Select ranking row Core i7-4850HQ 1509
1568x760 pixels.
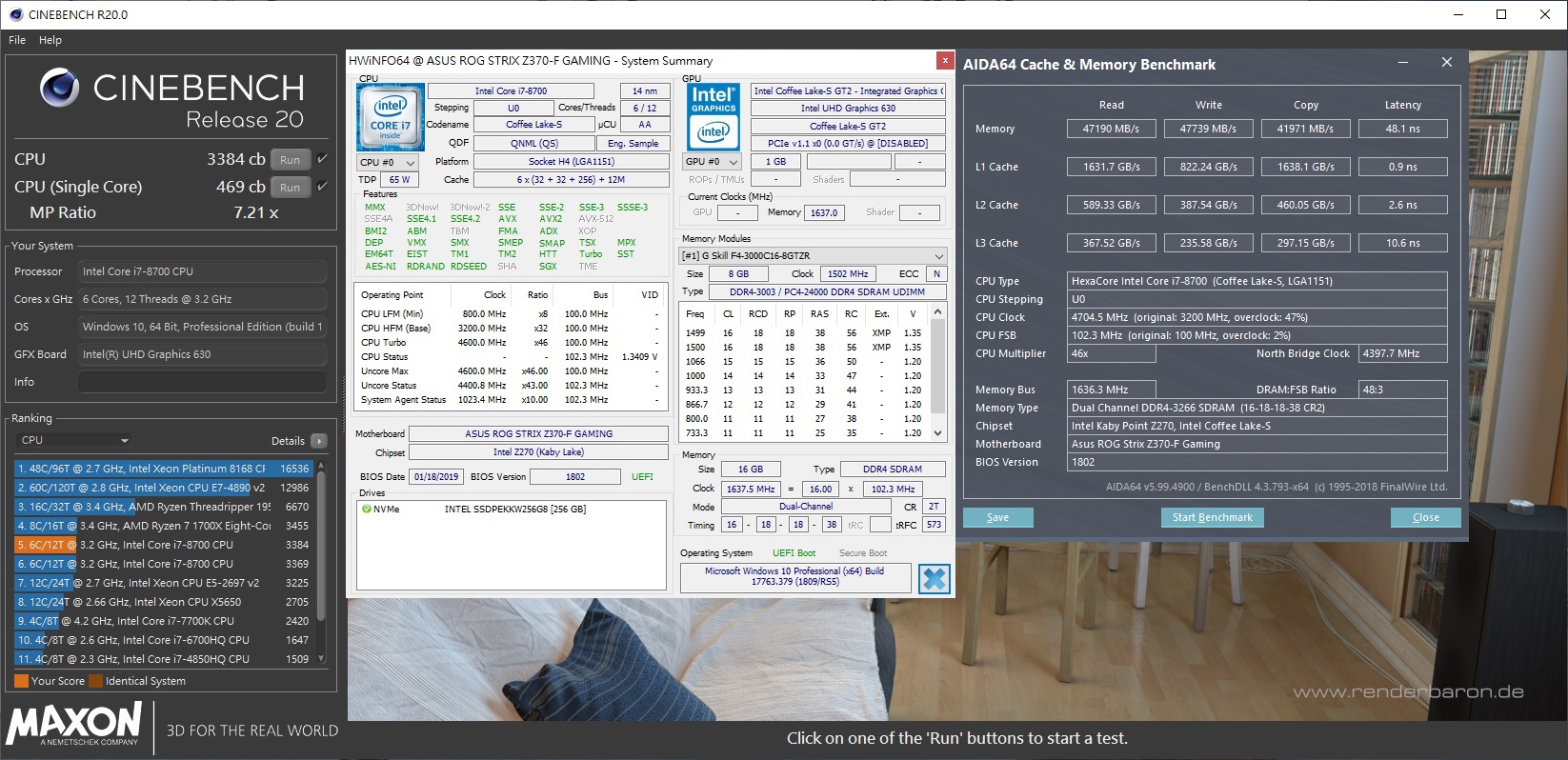click(163, 659)
